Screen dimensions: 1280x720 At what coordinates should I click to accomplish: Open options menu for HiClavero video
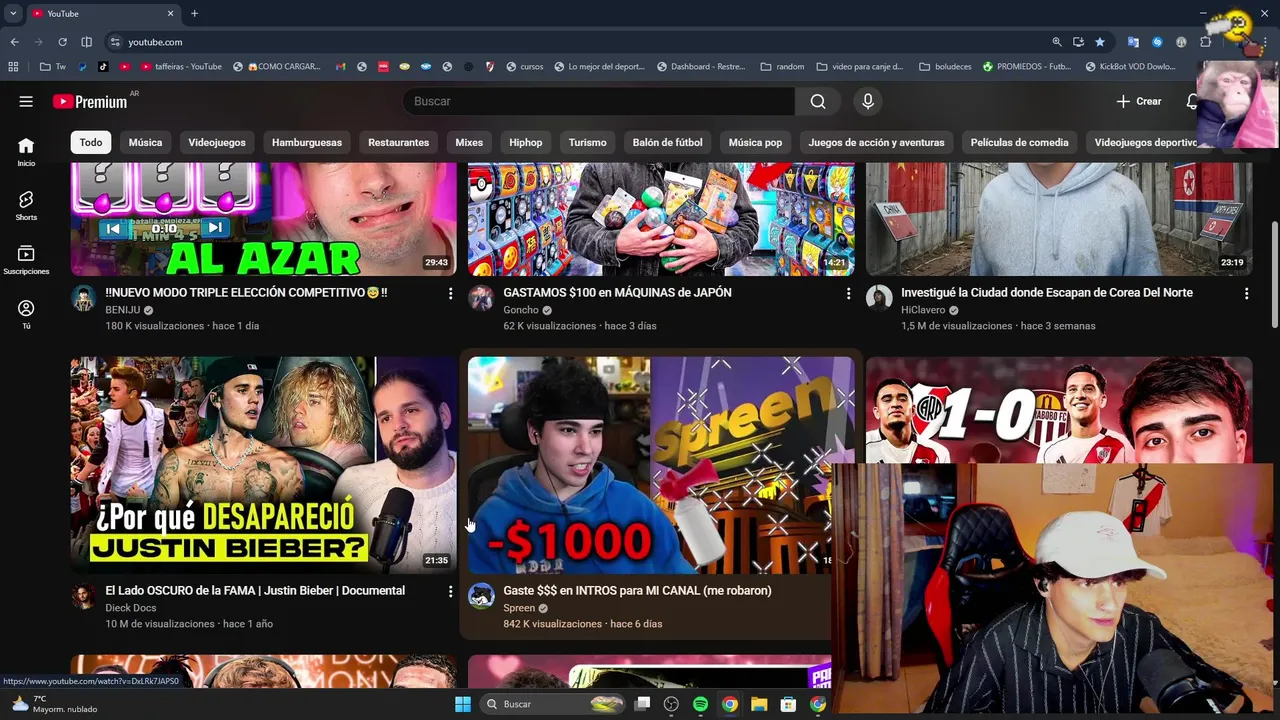point(1246,293)
